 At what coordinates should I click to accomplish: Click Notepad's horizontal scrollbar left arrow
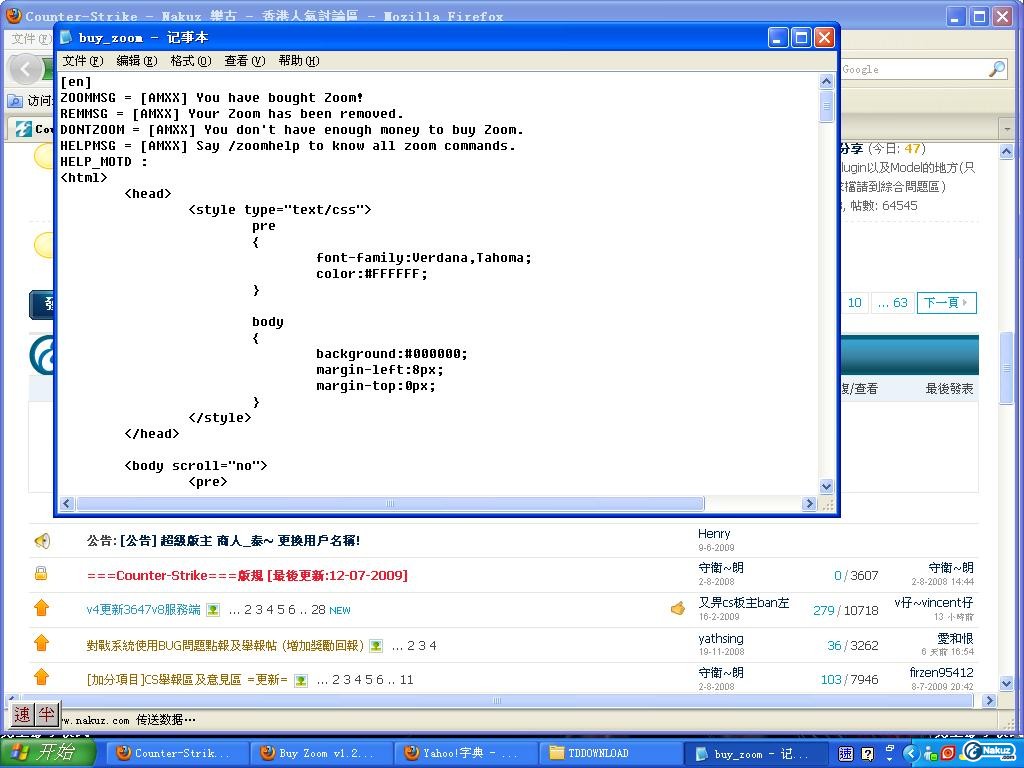[67, 504]
